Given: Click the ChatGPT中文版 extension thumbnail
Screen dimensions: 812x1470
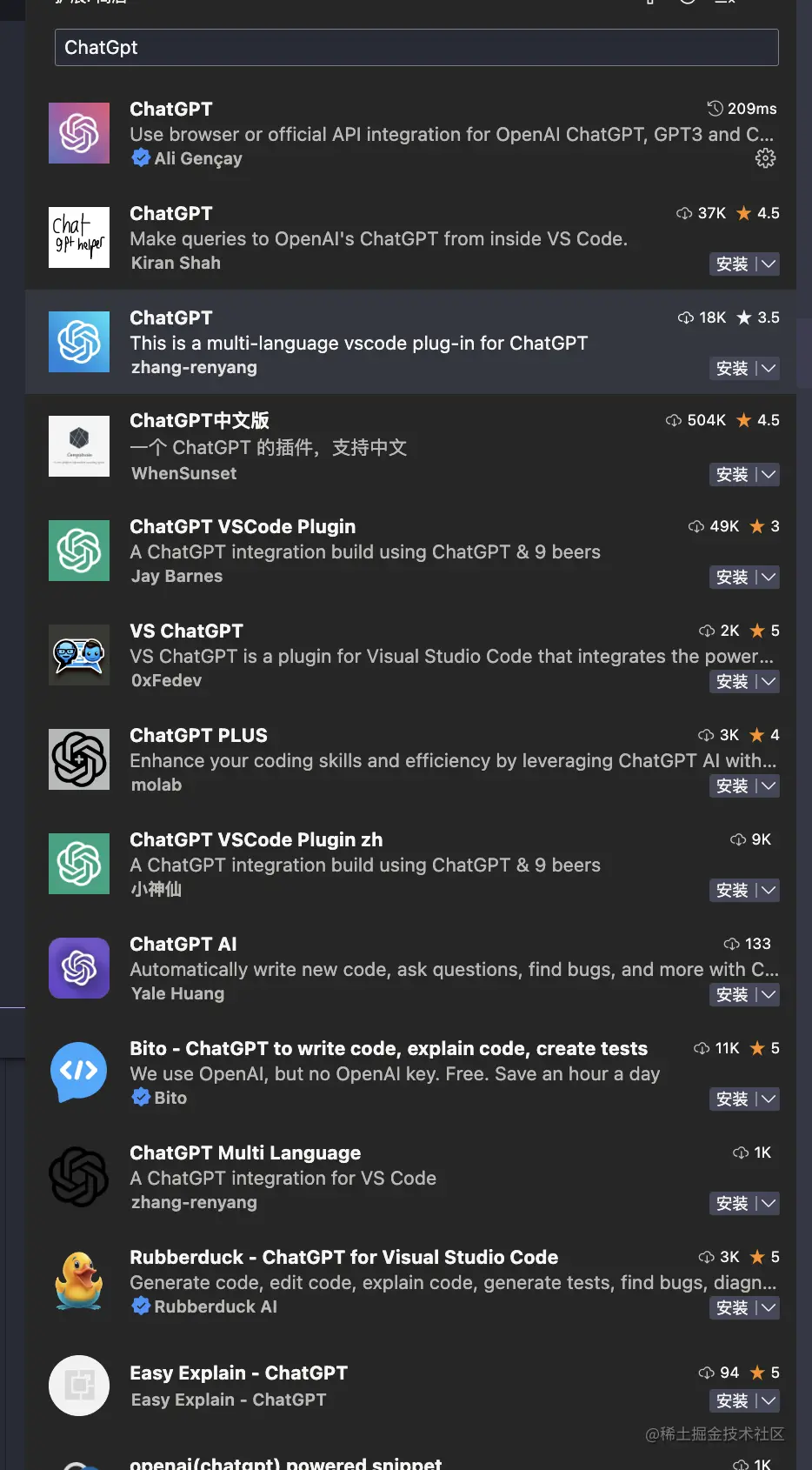Looking at the screenshot, I should pos(79,446).
